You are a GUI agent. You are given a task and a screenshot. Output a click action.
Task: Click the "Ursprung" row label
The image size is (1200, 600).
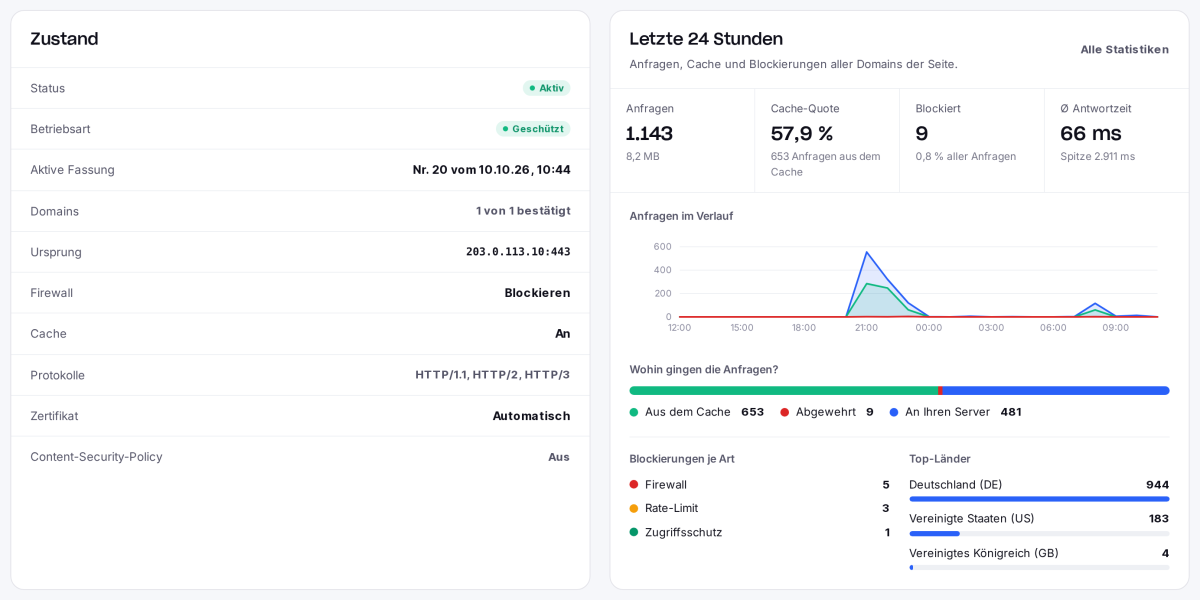point(56,252)
